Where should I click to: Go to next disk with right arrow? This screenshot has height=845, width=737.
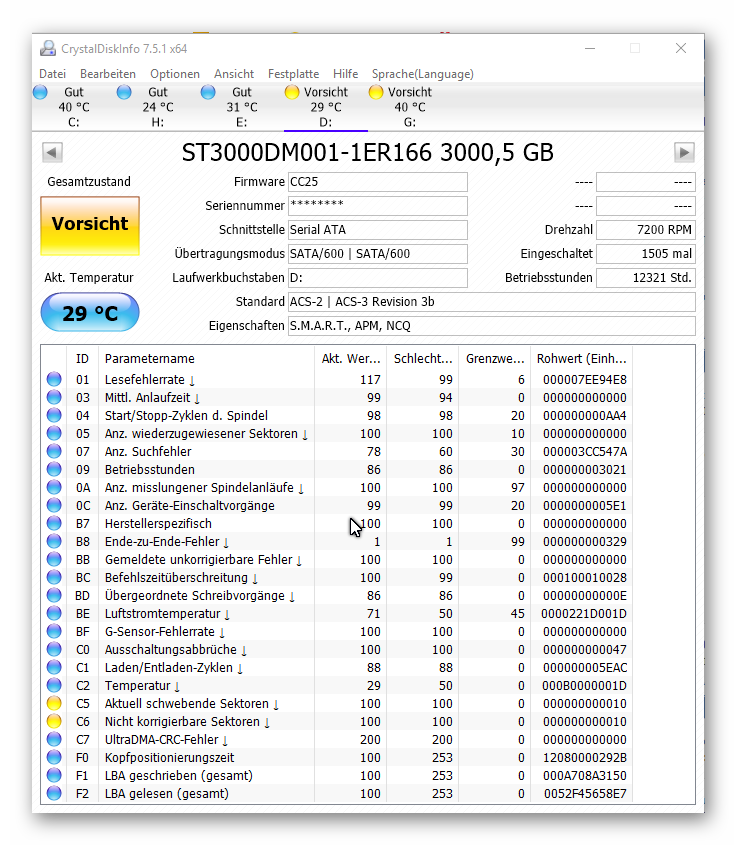[684, 153]
